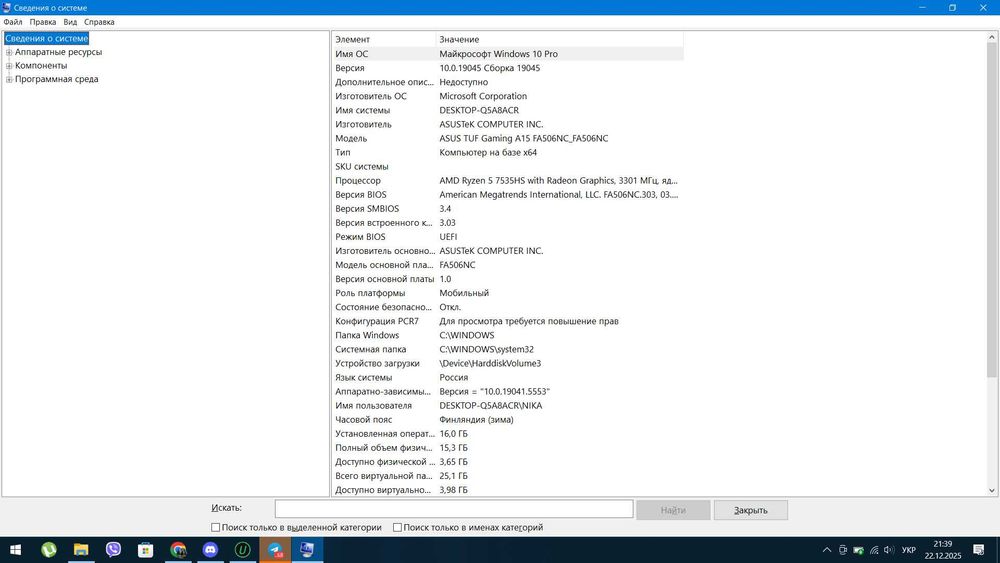Select the Версия BIOS row label
The width and height of the screenshot is (1000, 563).
(361, 194)
